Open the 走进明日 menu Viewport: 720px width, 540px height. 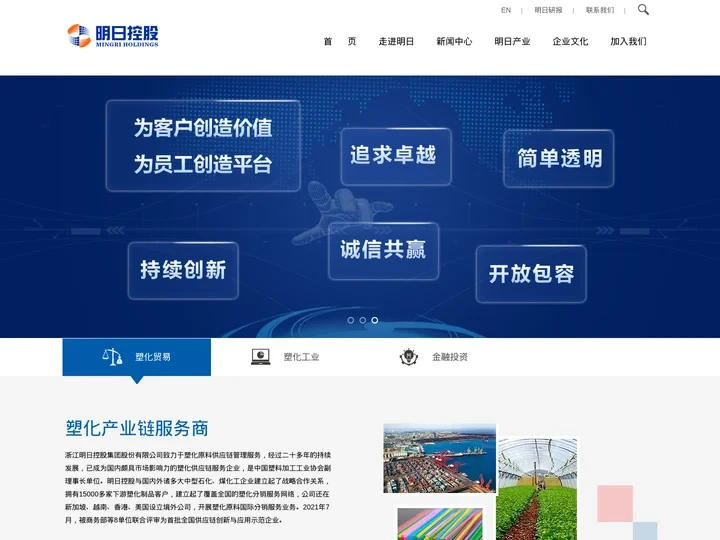396,41
